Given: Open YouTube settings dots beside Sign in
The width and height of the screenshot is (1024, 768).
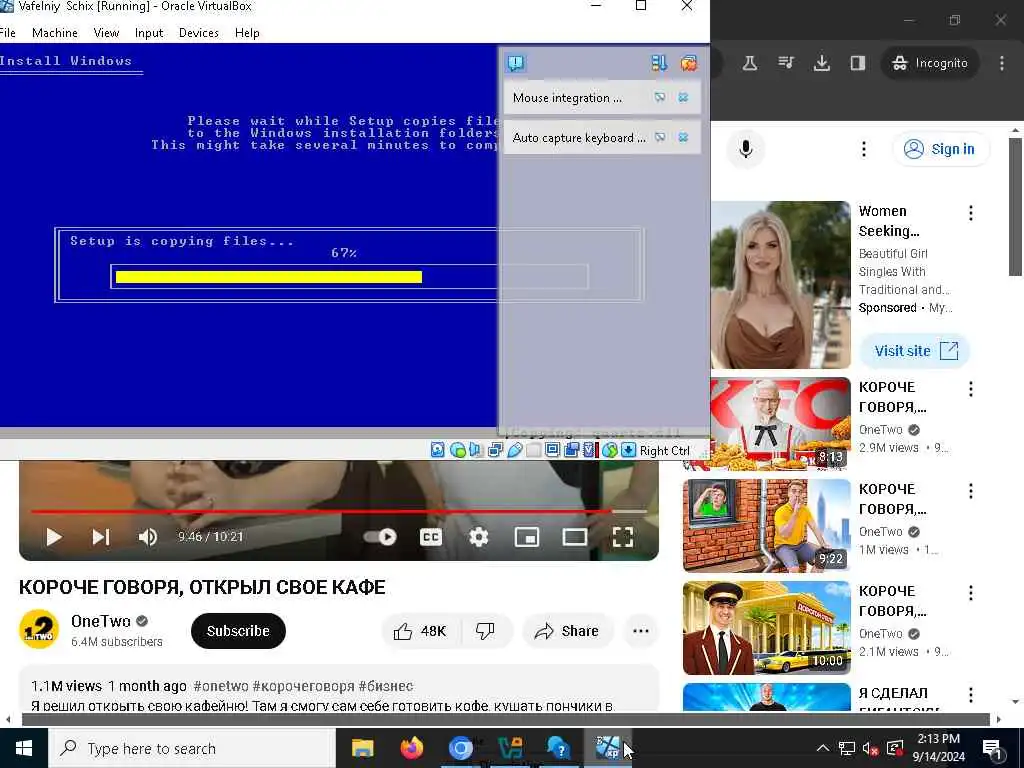Looking at the screenshot, I should coord(863,149).
